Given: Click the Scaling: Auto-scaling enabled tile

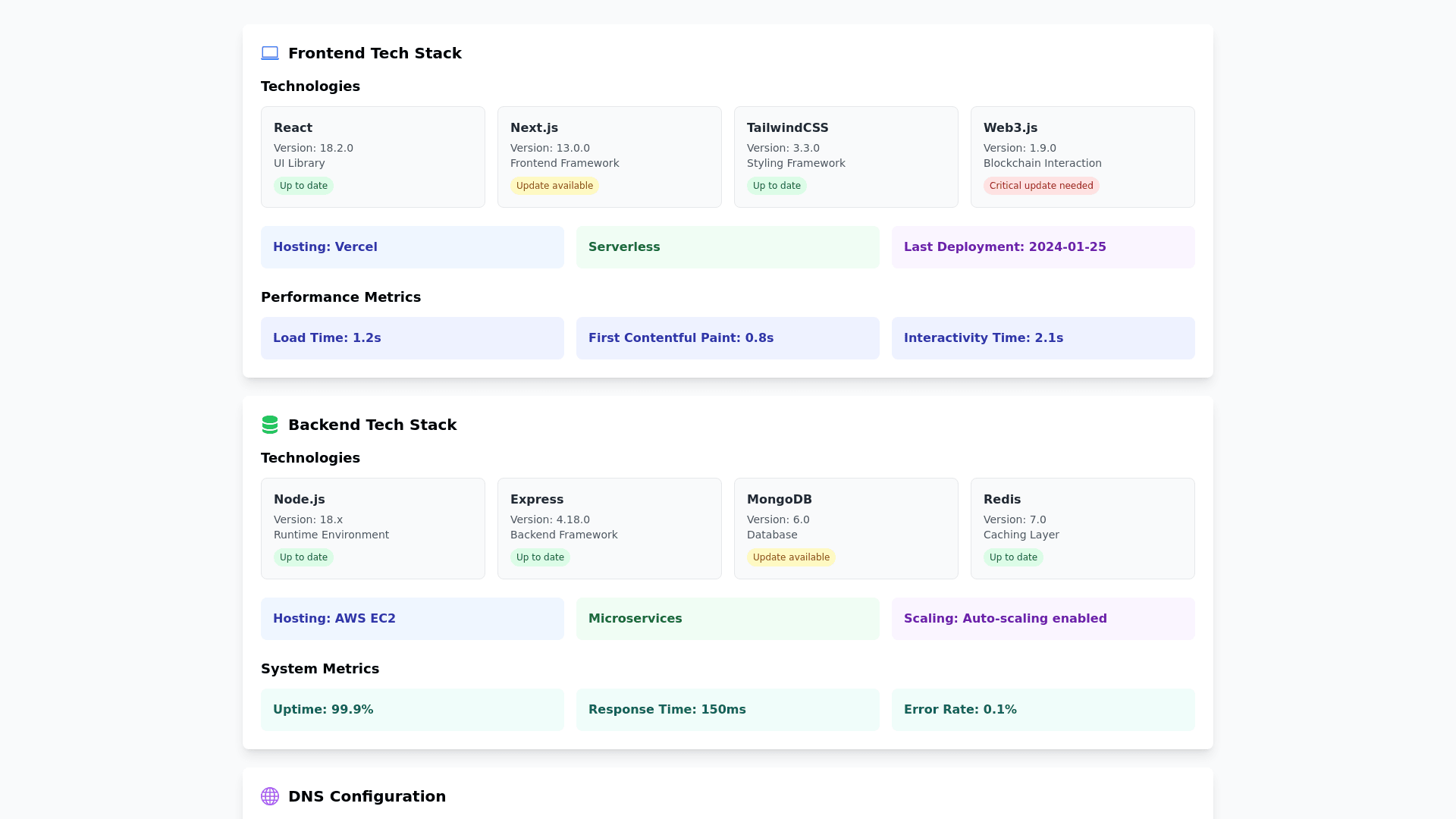Looking at the screenshot, I should coord(1043,619).
